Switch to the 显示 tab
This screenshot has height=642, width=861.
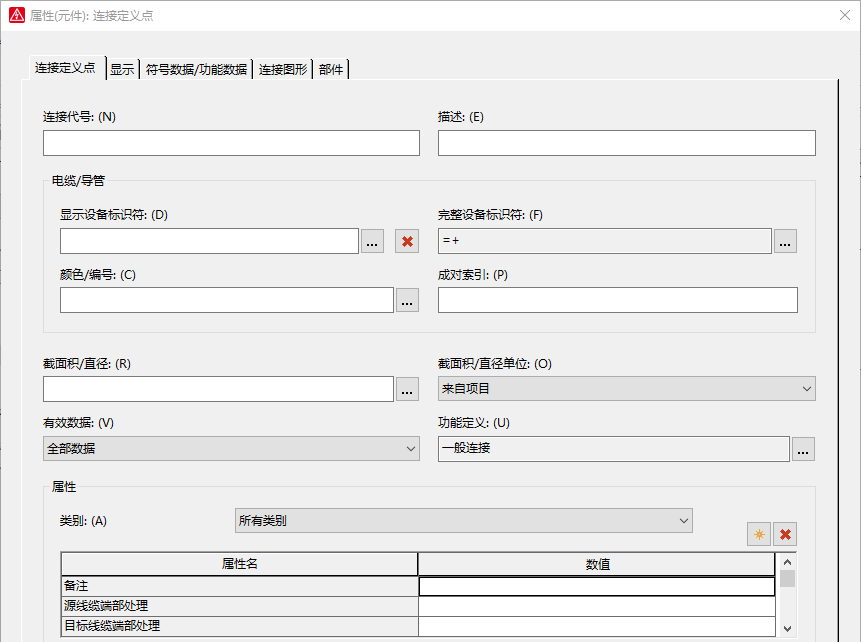pyautogui.click(x=122, y=69)
